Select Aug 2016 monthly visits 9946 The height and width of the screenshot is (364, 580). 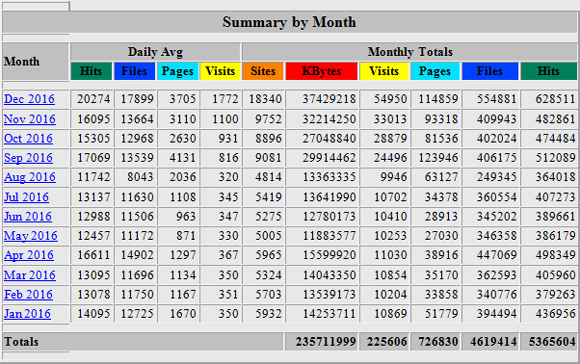(x=394, y=177)
